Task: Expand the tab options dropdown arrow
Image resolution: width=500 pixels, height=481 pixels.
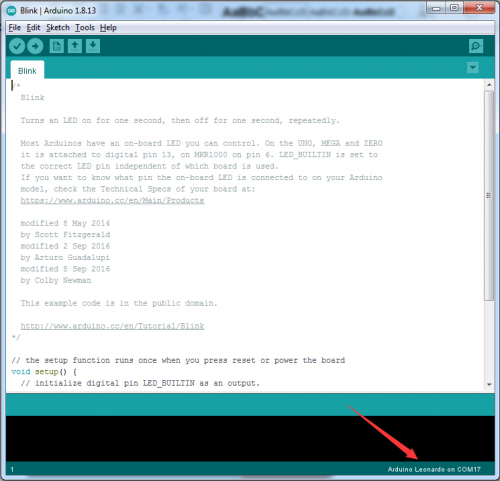Action: coord(473,68)
